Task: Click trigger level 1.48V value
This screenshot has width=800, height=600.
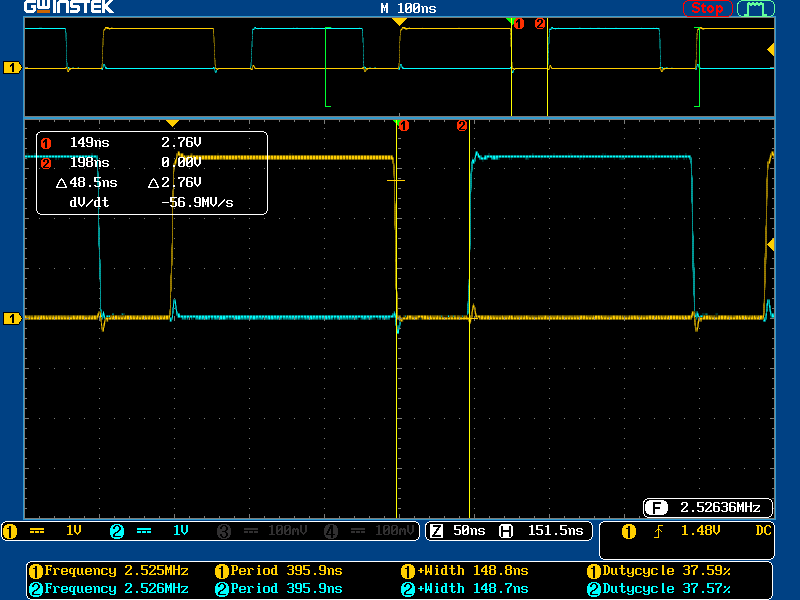Action: (701, 531)
